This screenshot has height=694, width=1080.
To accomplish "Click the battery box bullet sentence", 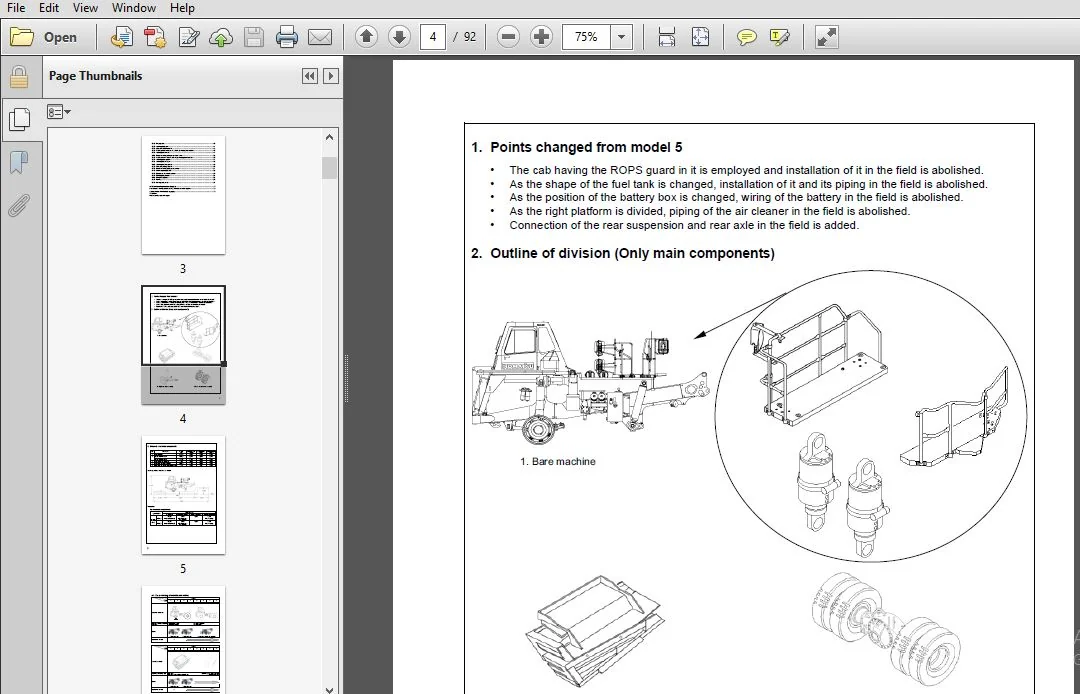I will pyautogui.click(x=736, y=198).
